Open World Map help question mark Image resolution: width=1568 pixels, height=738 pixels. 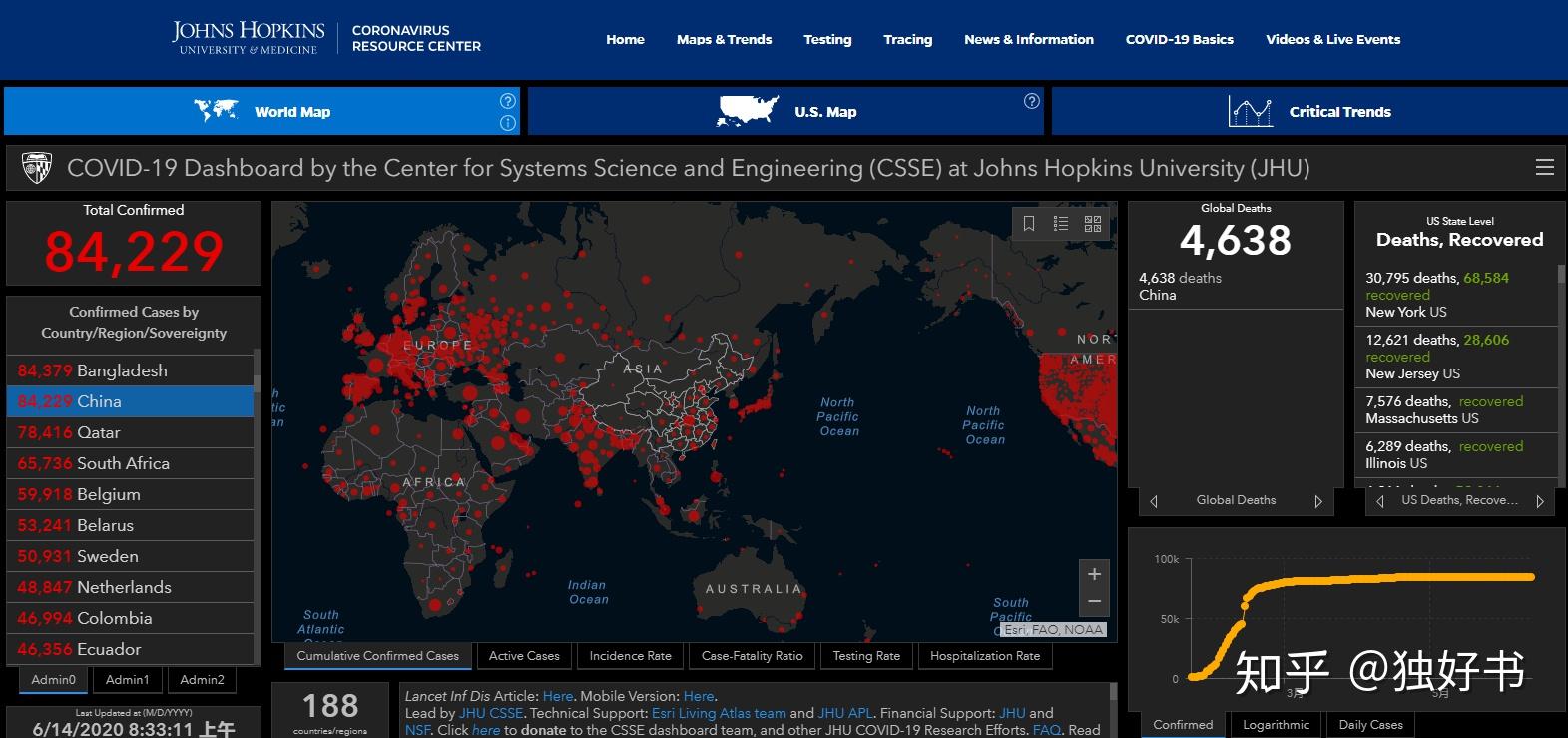coord(508,101)
